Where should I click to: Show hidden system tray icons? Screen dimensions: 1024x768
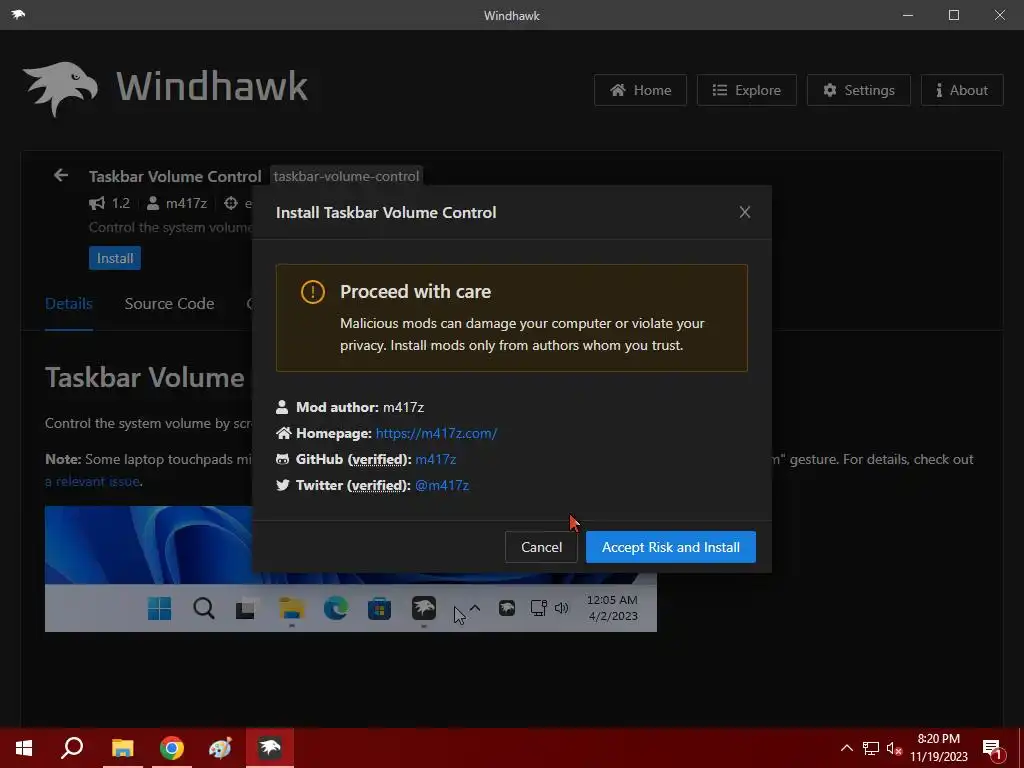pyautogui.click(x=846, y=748)
